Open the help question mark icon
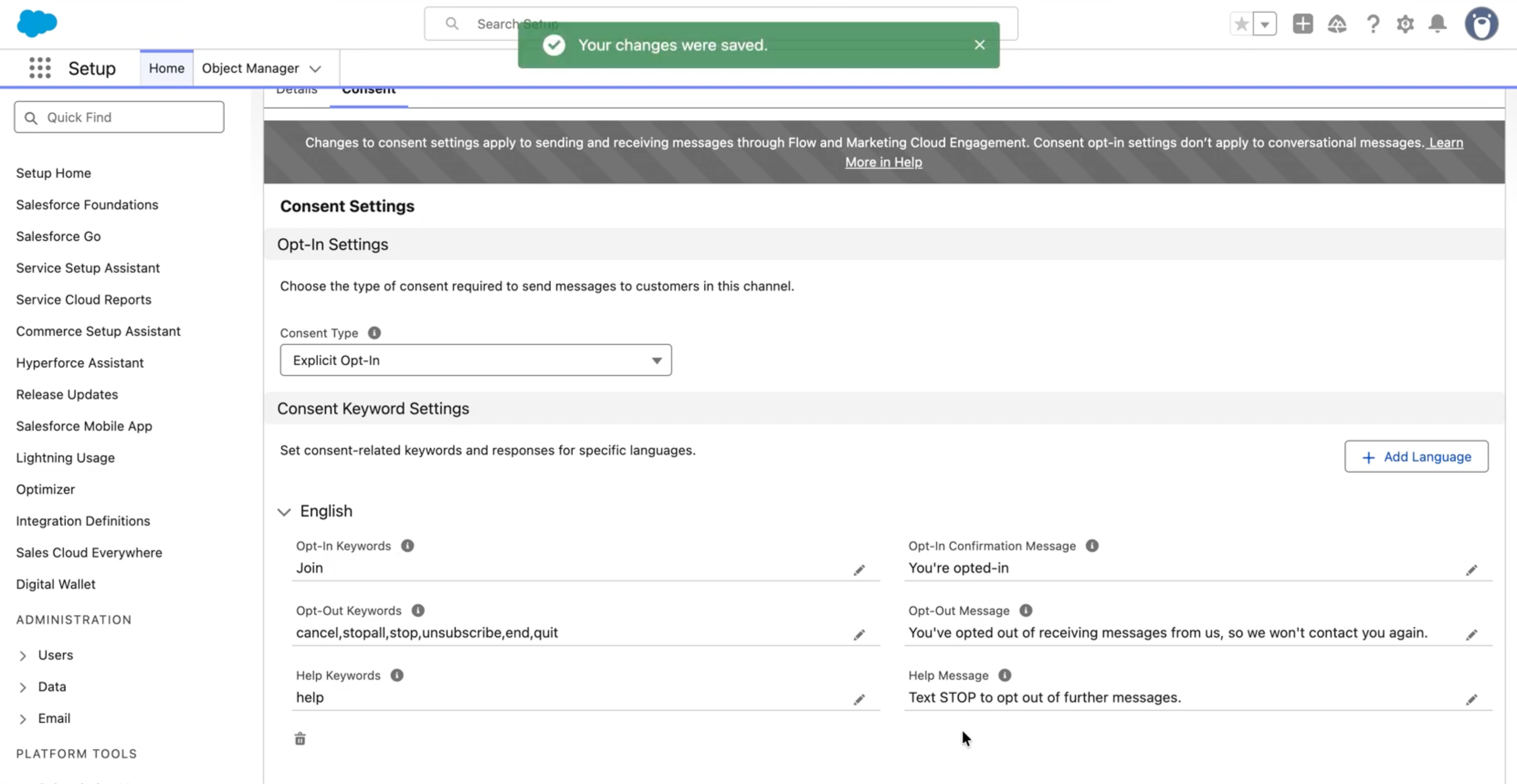This screenshot has height=784, width=1517. [1372, 24]
